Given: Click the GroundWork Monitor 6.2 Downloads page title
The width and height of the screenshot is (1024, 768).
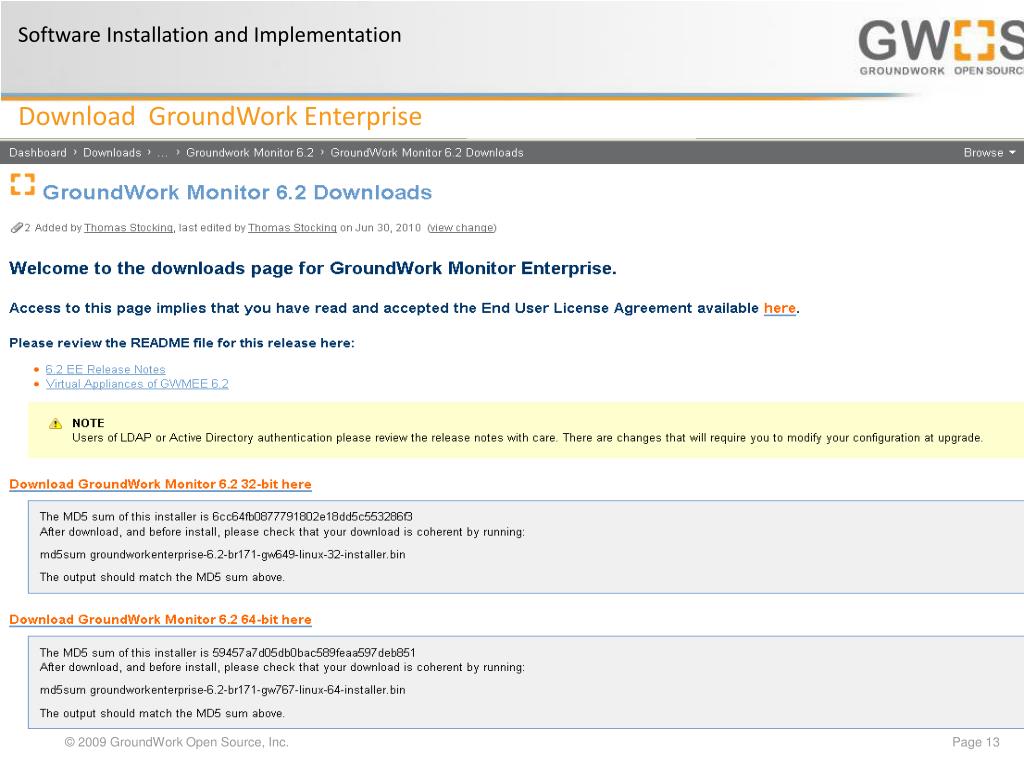Looking at the screenshot, I should coord(237,192).
